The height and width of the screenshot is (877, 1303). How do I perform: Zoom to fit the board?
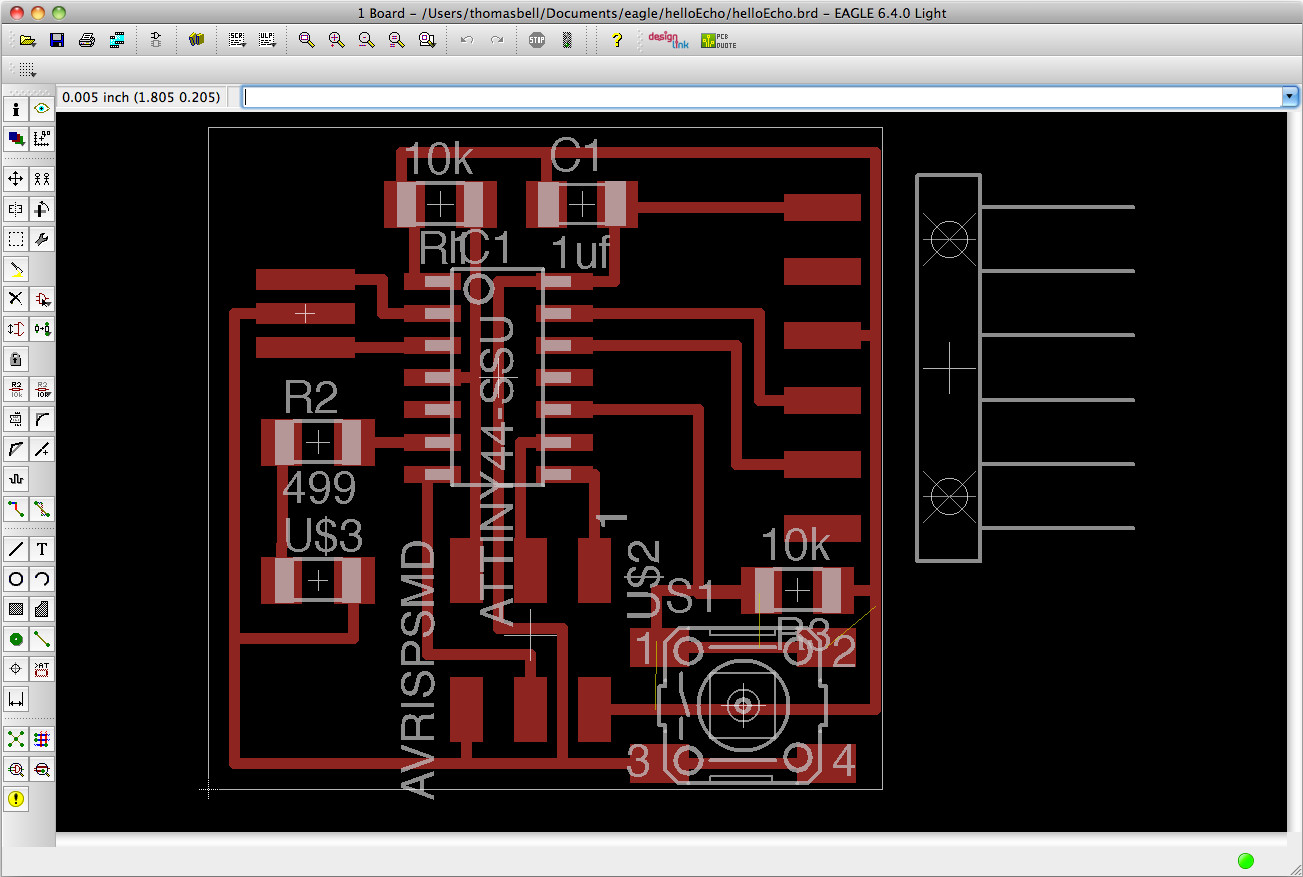click(305, 40)
